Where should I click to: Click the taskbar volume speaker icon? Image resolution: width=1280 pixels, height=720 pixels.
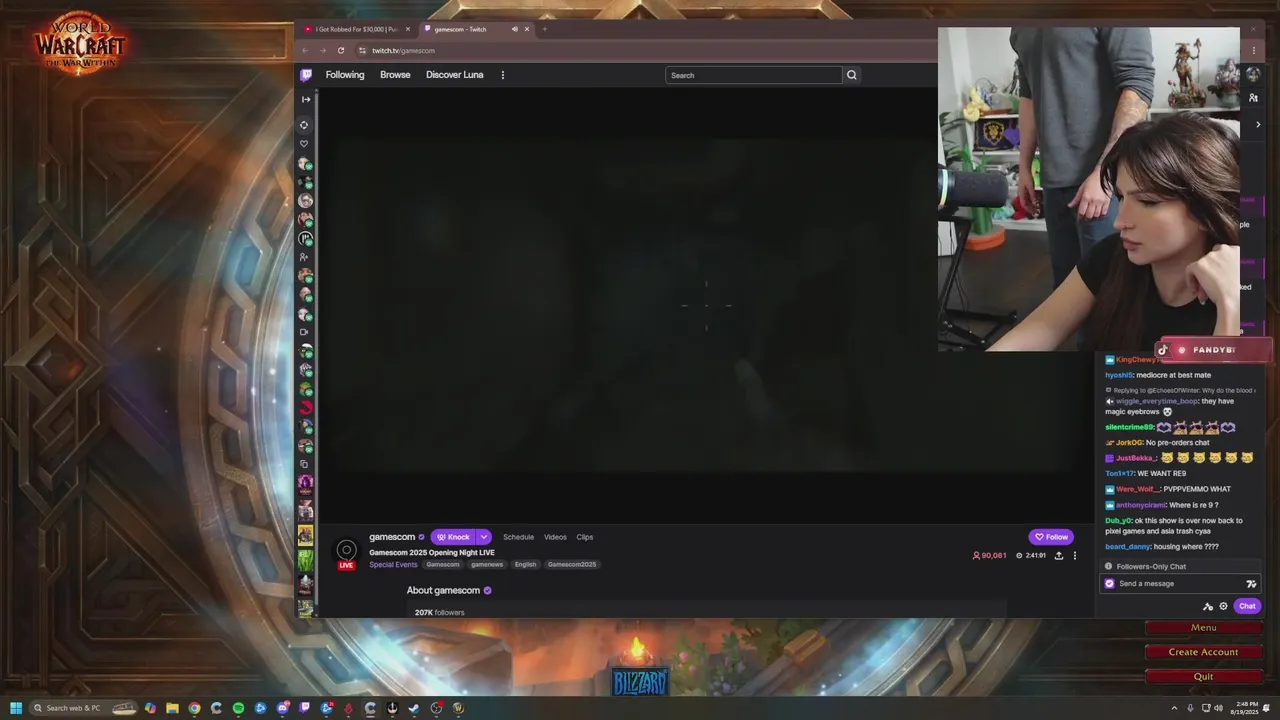[1218, 708]
